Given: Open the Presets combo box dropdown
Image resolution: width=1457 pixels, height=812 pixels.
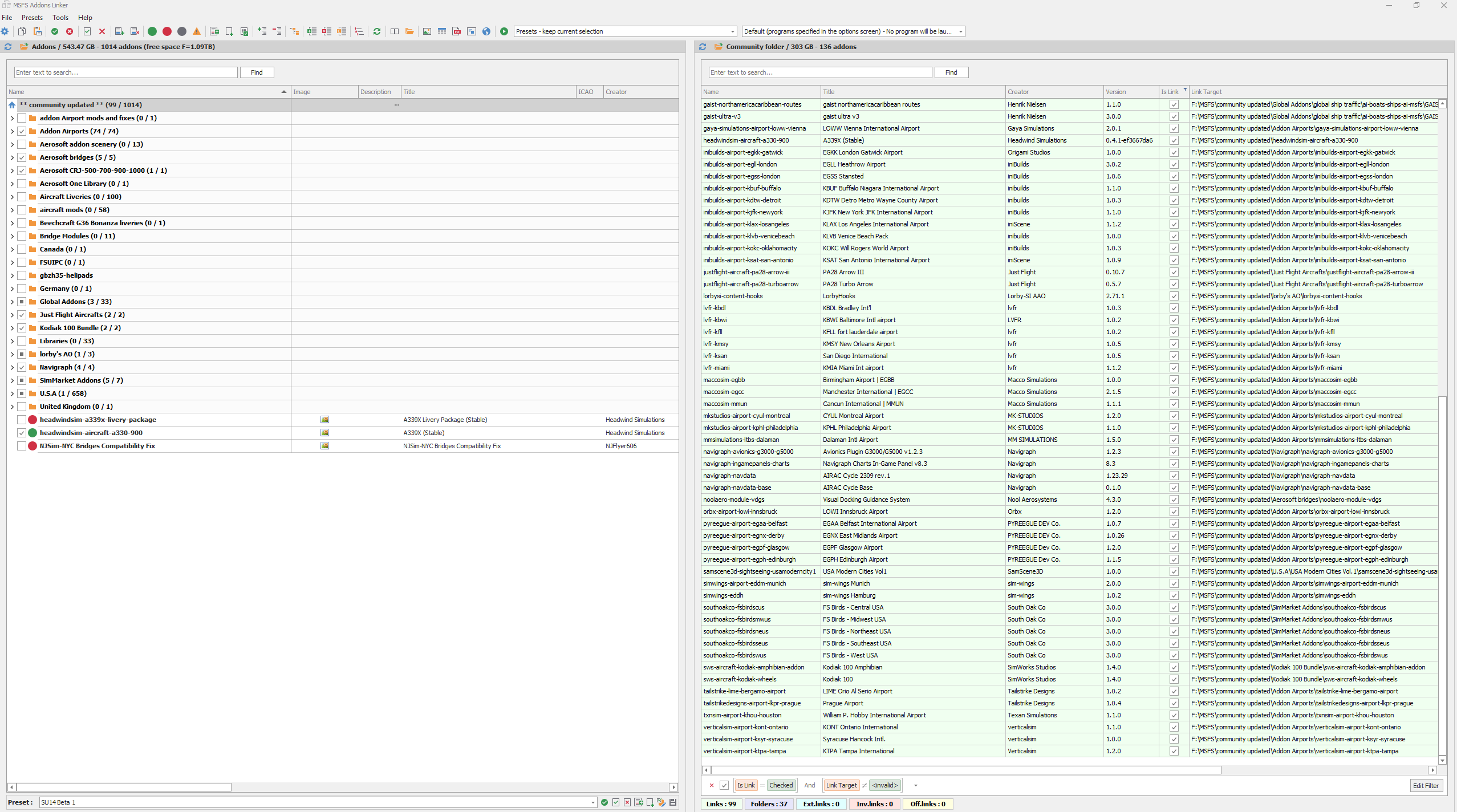Looking at the screenshot, I should [x=732, y=31].
